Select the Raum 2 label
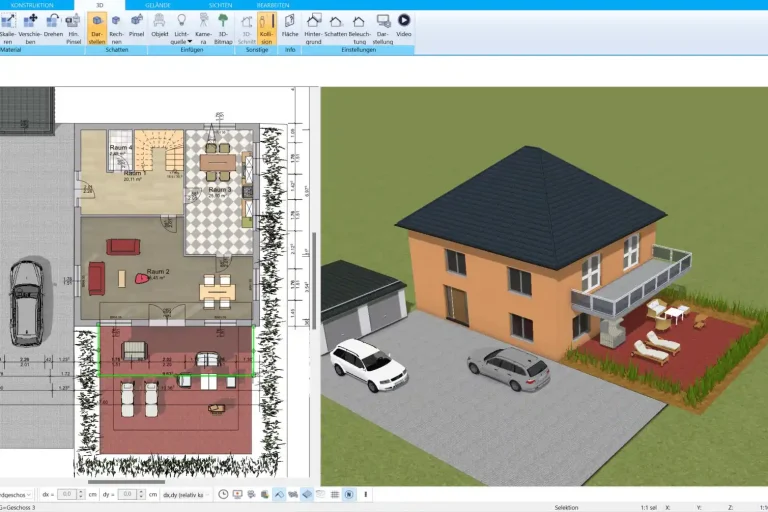This screenshot has height=512, width=768. [158, 271]
